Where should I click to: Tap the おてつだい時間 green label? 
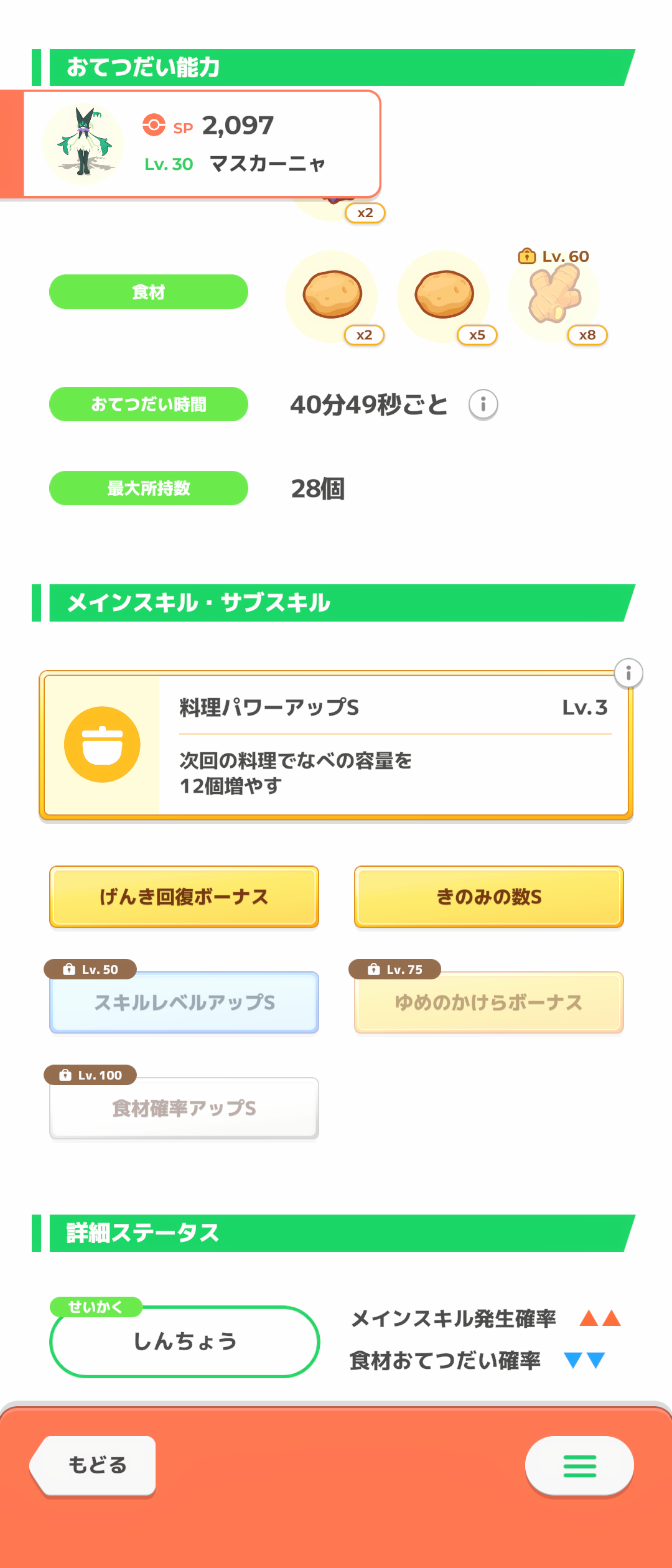149,404
